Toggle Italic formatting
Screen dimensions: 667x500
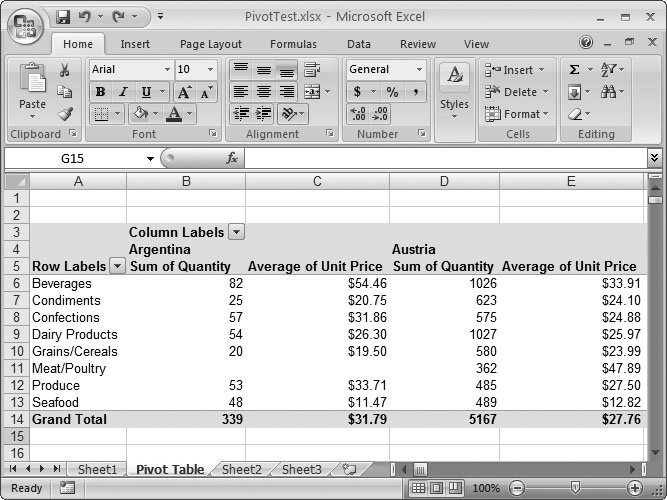[x=122, y=92]
